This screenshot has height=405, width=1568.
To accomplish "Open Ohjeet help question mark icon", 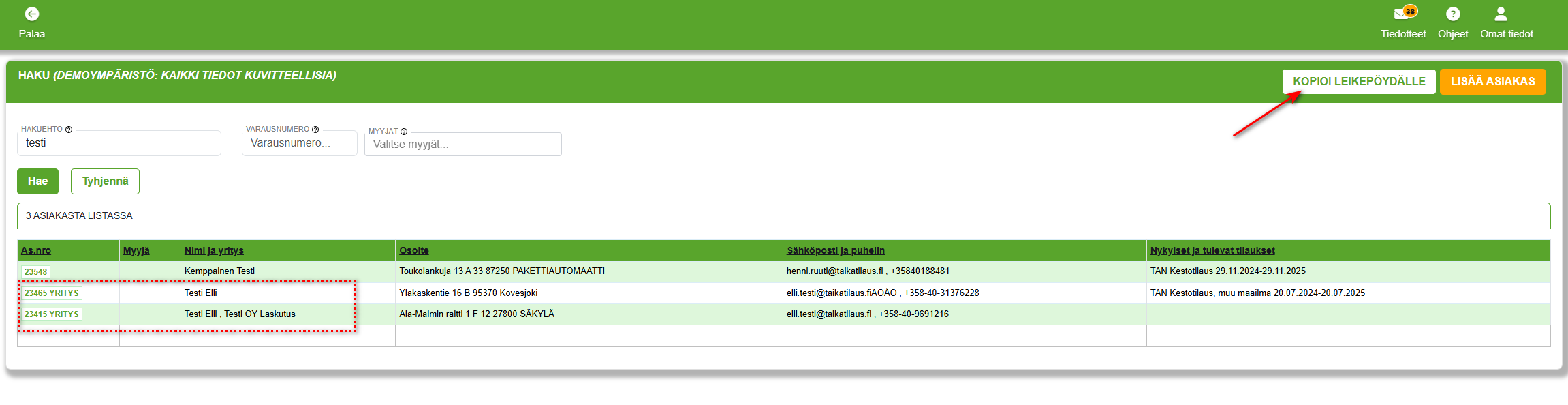I will pos(1452,14).
